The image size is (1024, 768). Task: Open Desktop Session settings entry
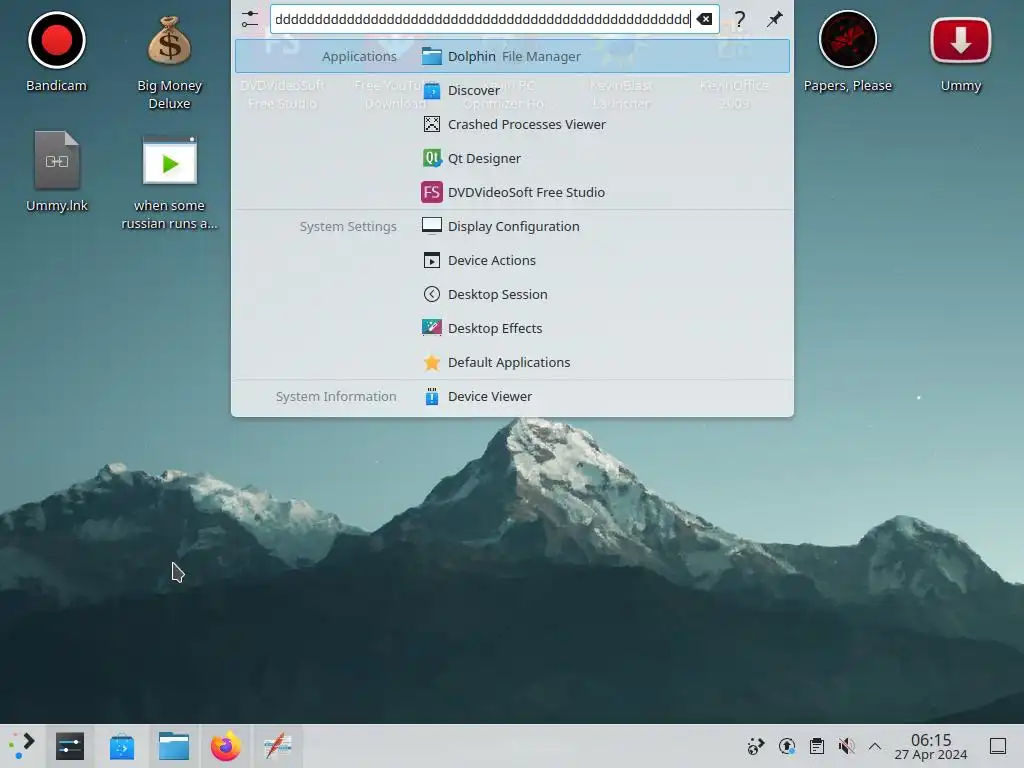click(x=512, y=294)
